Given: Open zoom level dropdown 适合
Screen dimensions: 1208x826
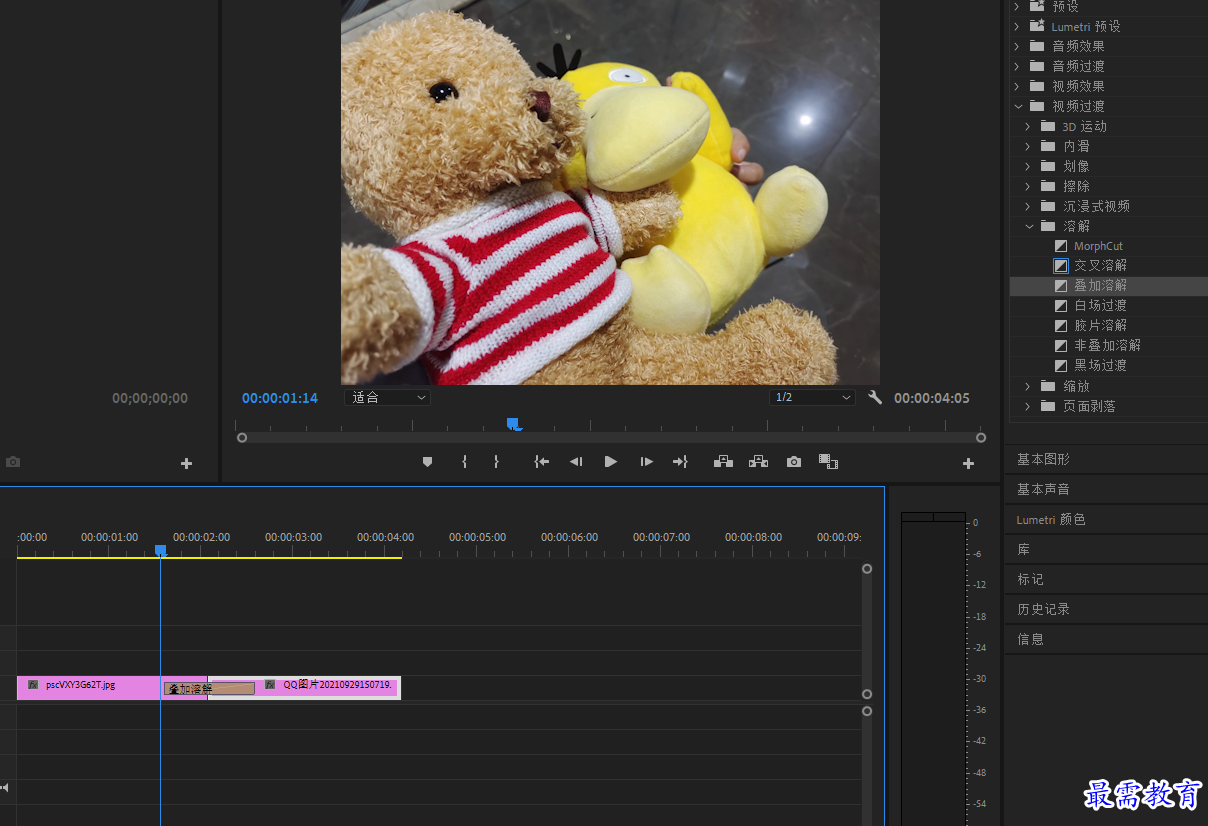Looking at the screenshot, I should pos(387,398).
